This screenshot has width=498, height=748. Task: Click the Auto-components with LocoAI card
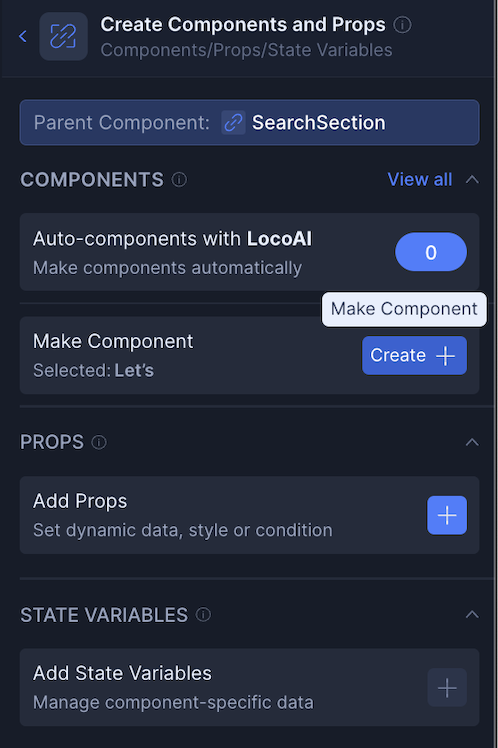pos(249,252)
